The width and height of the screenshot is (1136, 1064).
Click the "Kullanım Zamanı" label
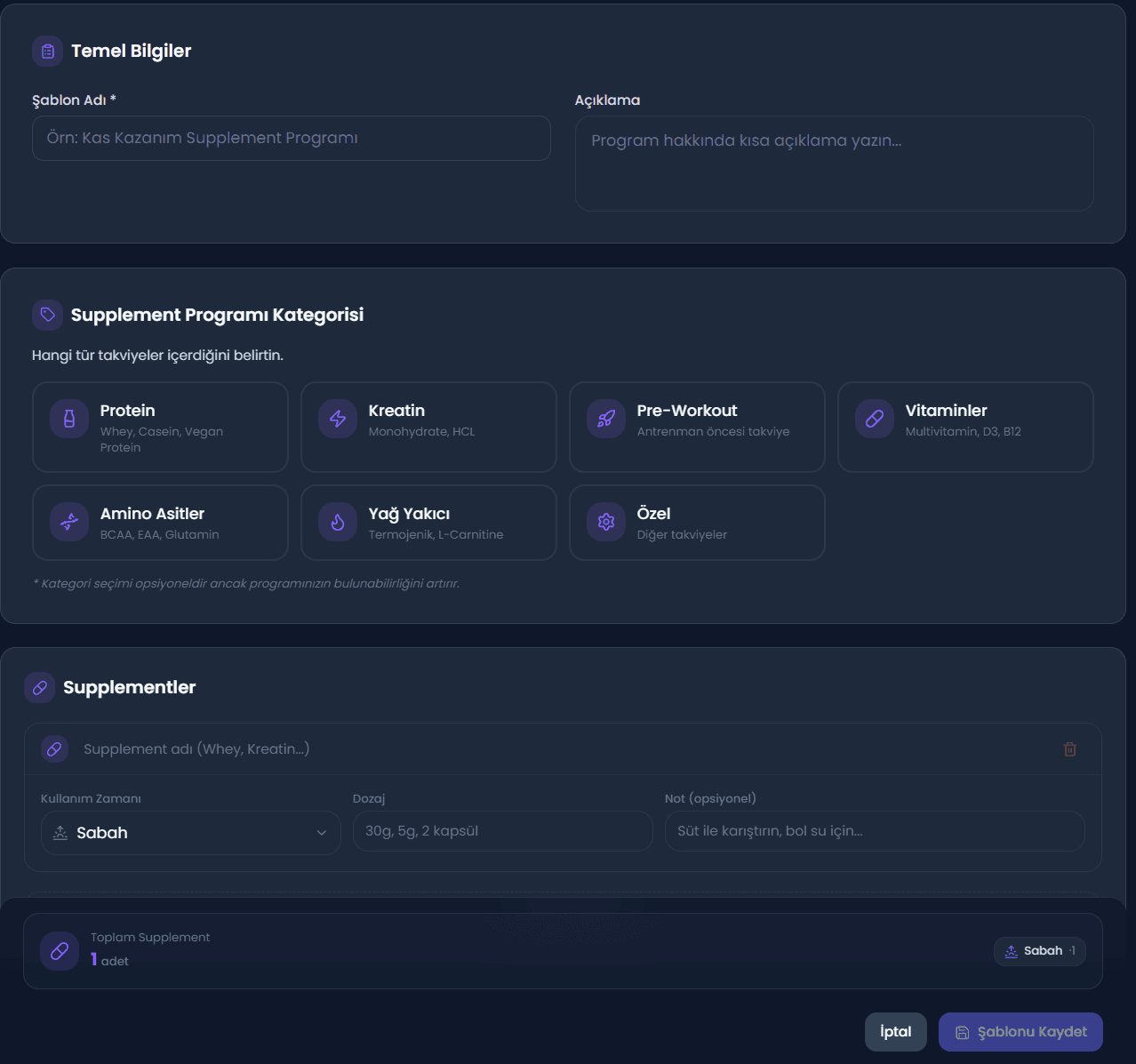point(91,798)
